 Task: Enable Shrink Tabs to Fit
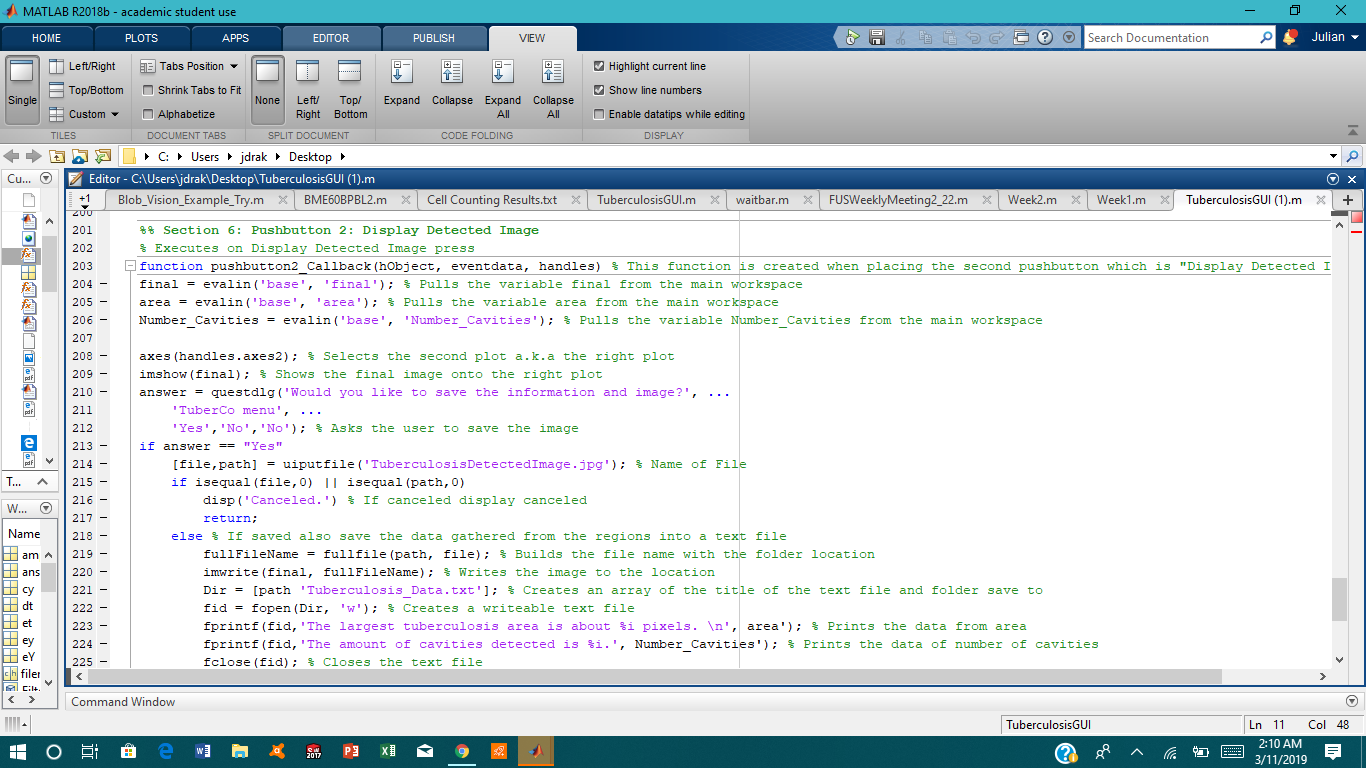point(148,90)
